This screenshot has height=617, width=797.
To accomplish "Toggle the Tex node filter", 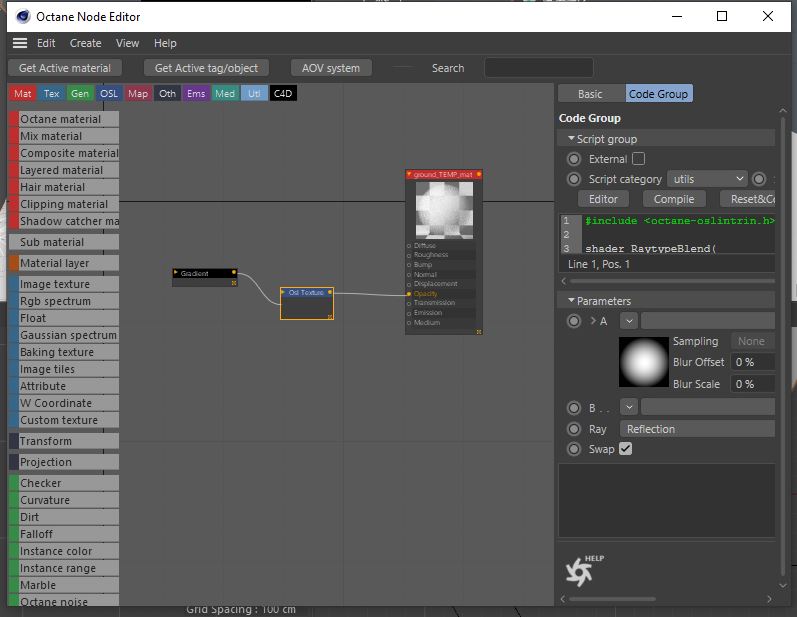I will pos(51,94).
